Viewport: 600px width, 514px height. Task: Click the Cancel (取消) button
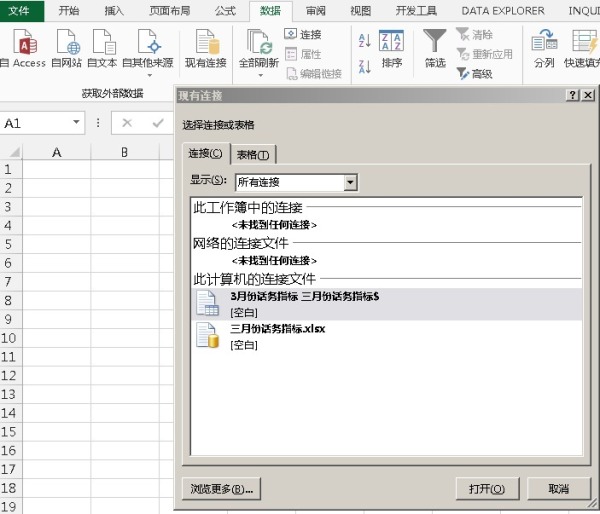[x=559, y=489]
